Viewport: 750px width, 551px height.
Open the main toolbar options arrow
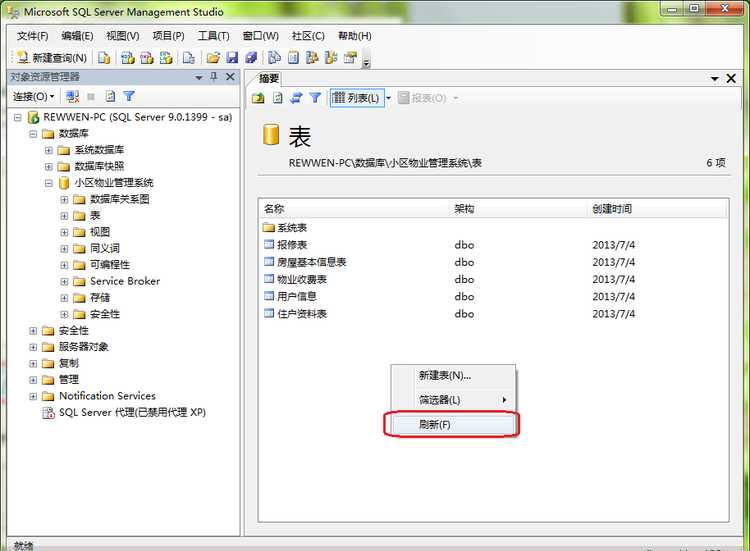(x=366, y=62)
